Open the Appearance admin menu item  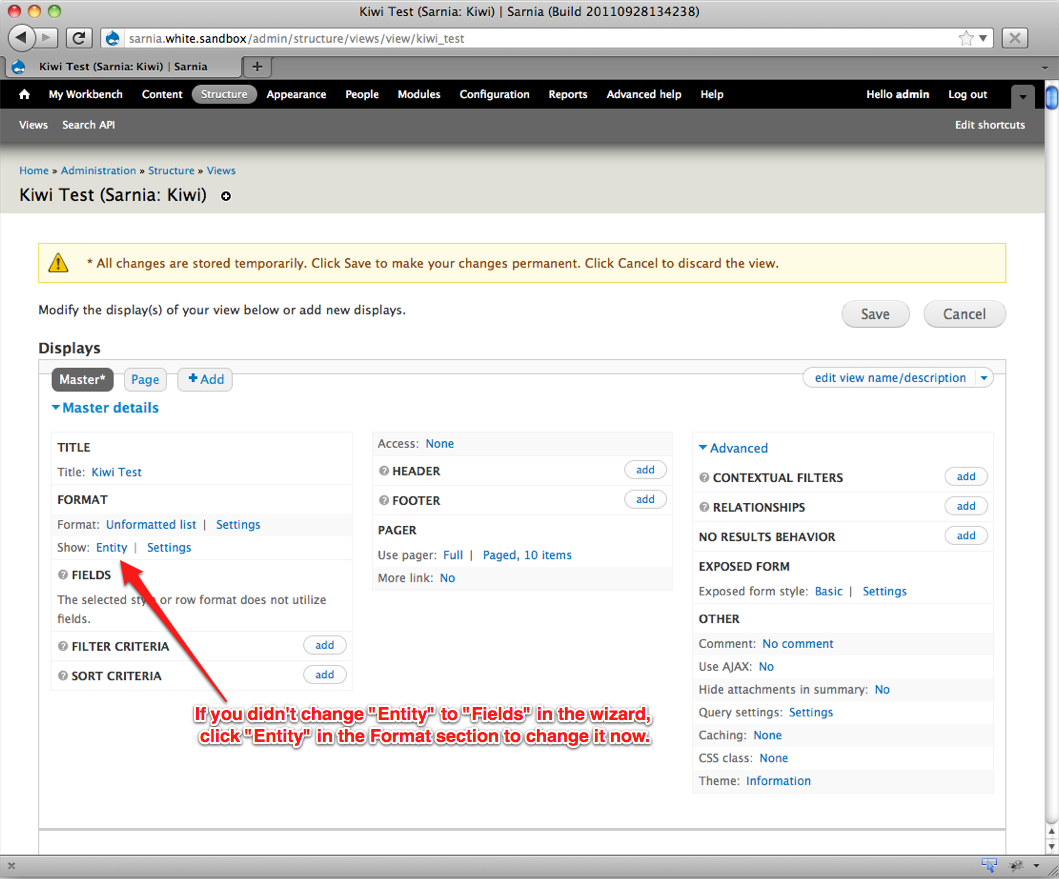[x=296, y=95]
